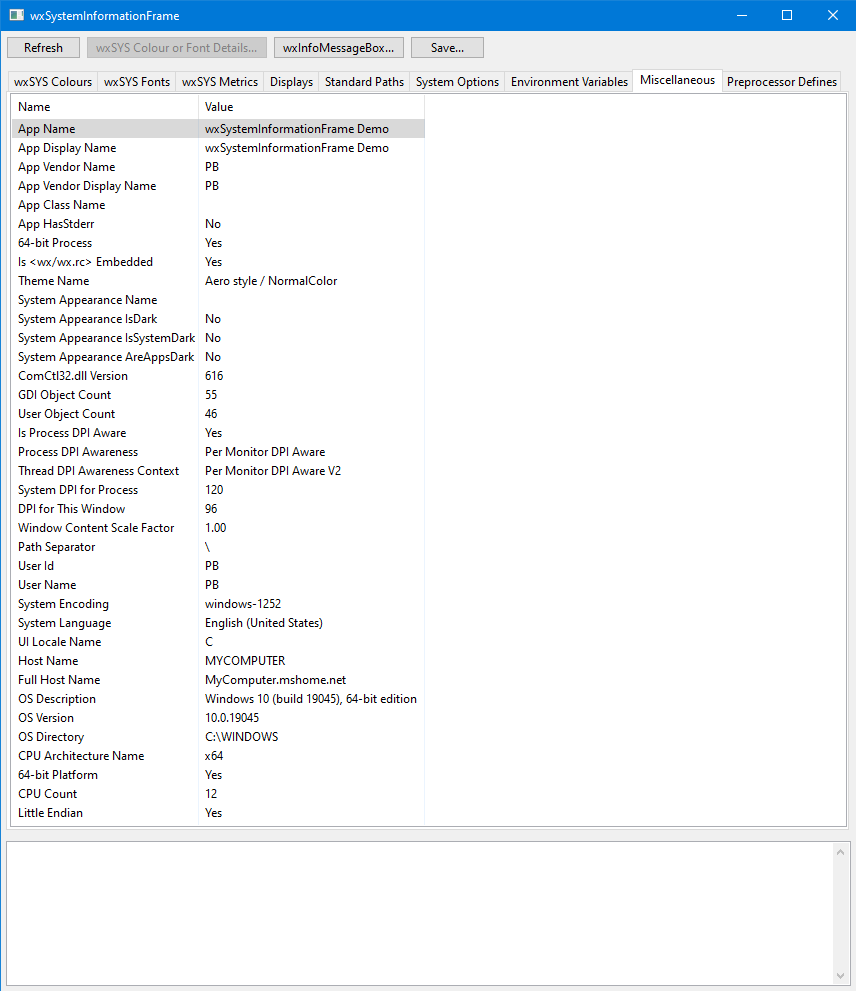Switch to the wxSYS Colours tab

53,82
